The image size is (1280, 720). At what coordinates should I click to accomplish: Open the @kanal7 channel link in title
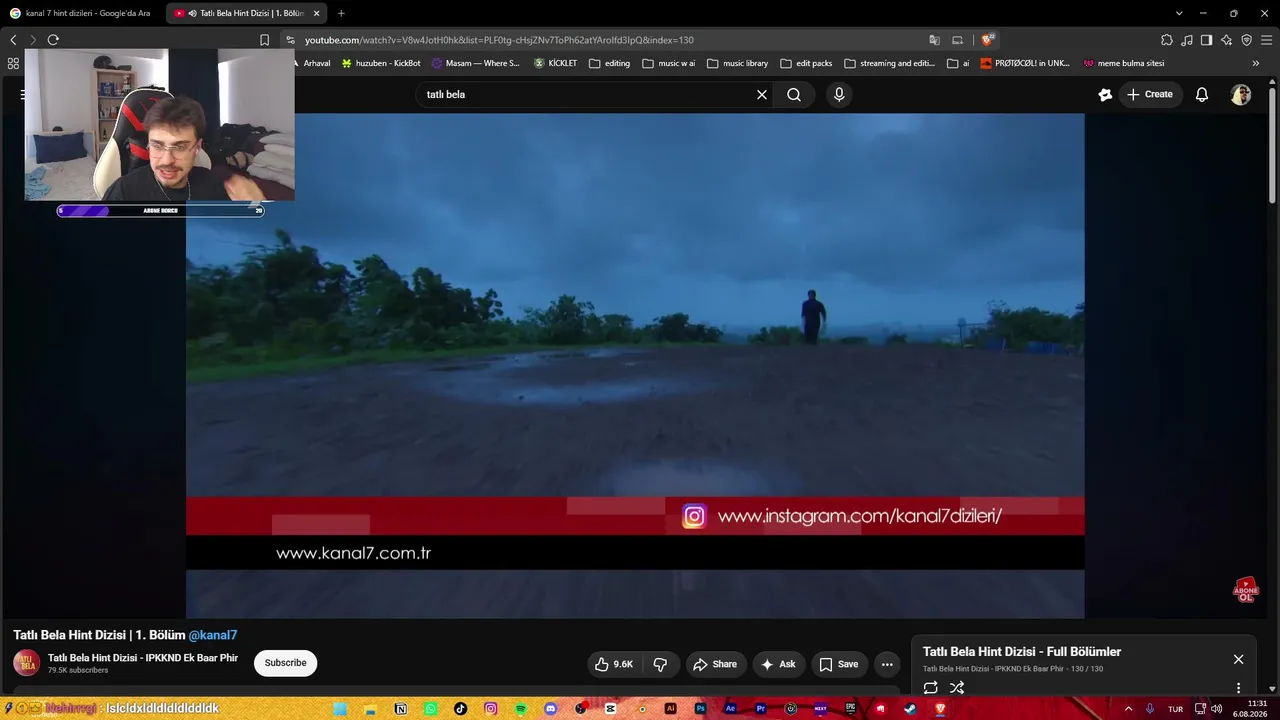[213, 635]
